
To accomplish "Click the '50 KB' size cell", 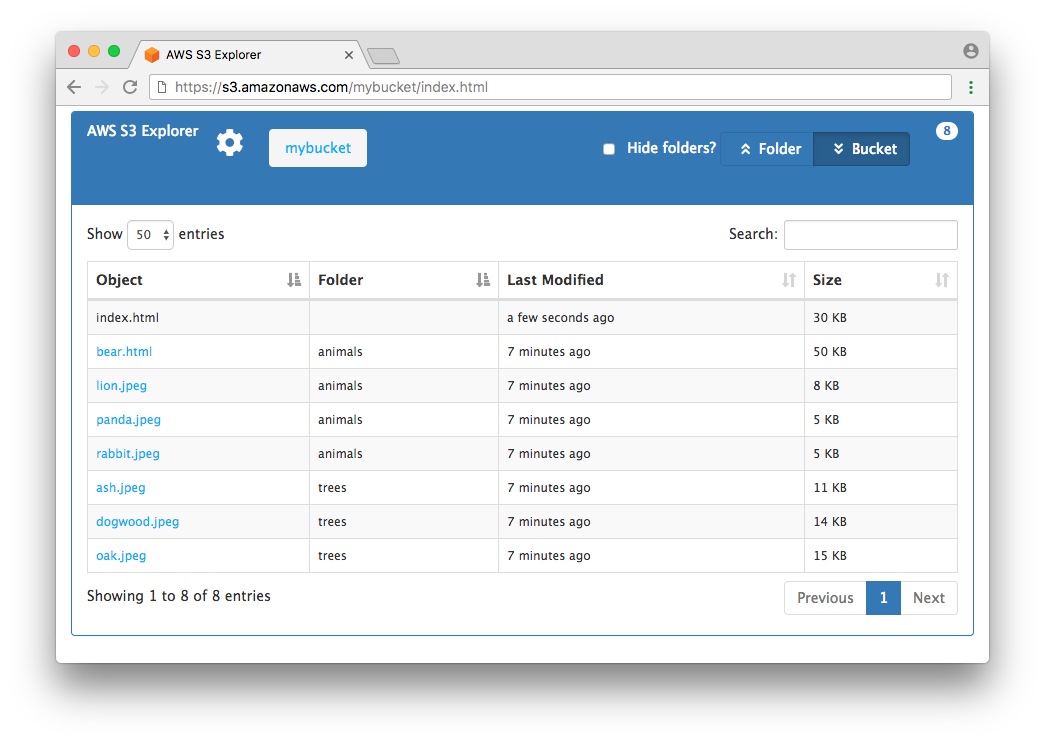I will coord(880,352).
